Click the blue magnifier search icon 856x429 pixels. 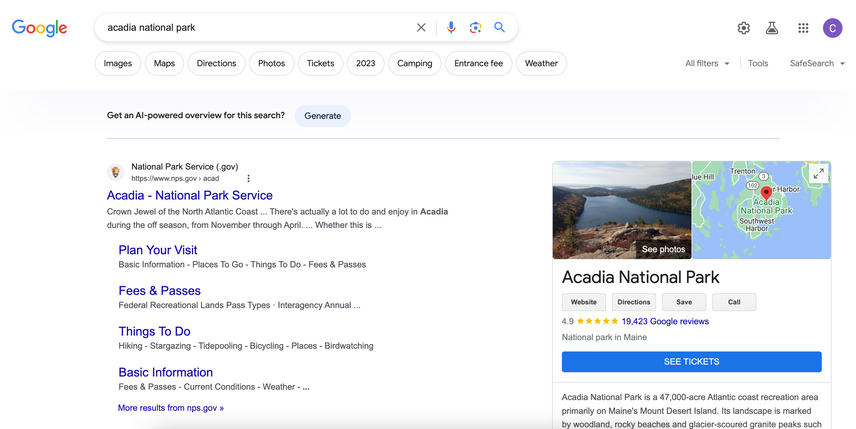click(x=500, y=27)
